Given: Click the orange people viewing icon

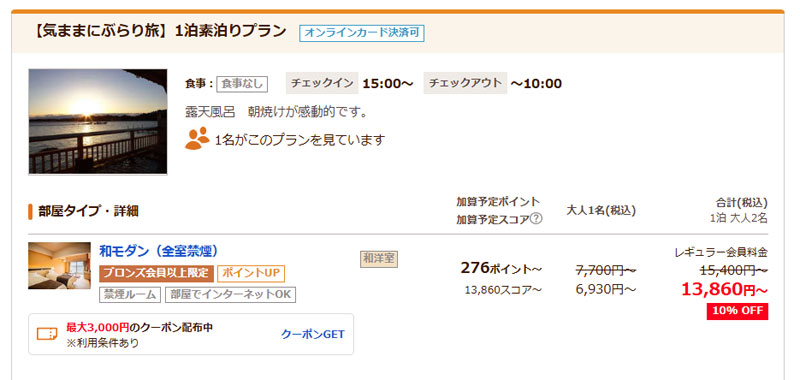Looking at the screenshot, I should tap(197, 138).
